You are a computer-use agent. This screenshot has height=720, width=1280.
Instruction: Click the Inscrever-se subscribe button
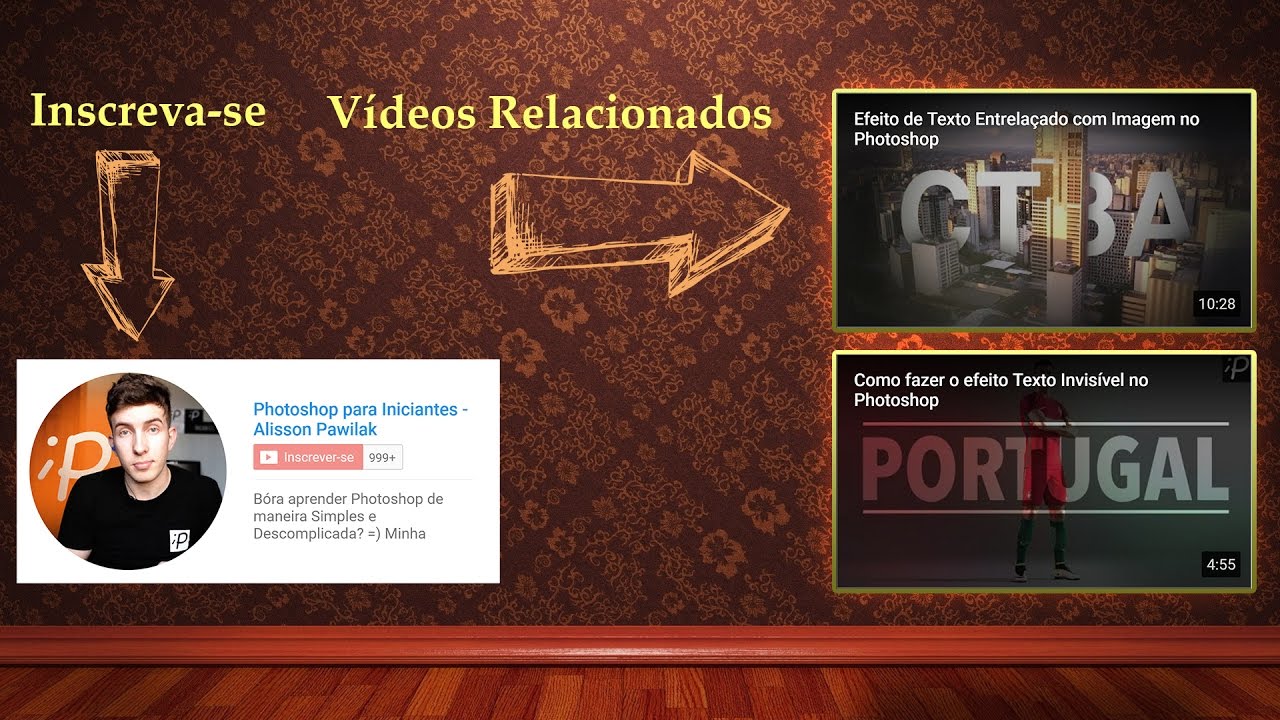click(308, 457)
